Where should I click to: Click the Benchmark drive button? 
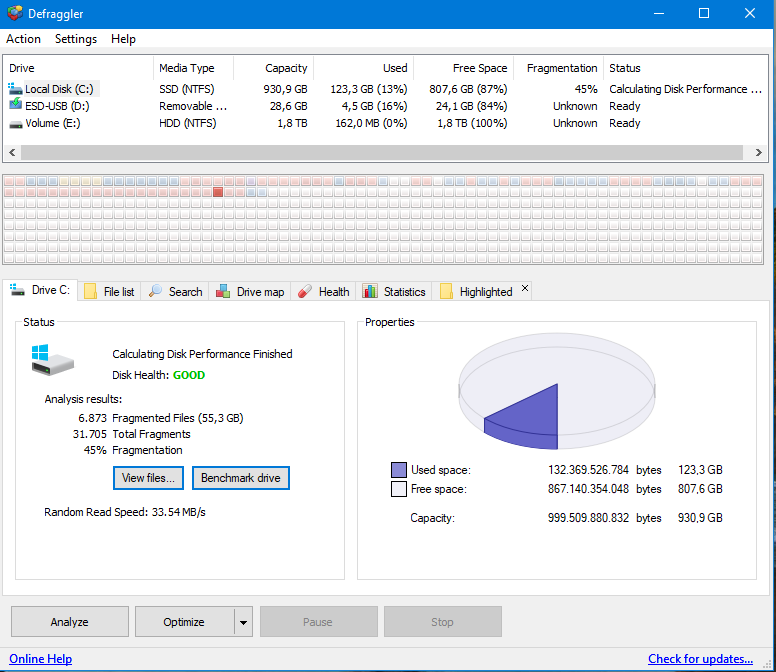point(241,478)
